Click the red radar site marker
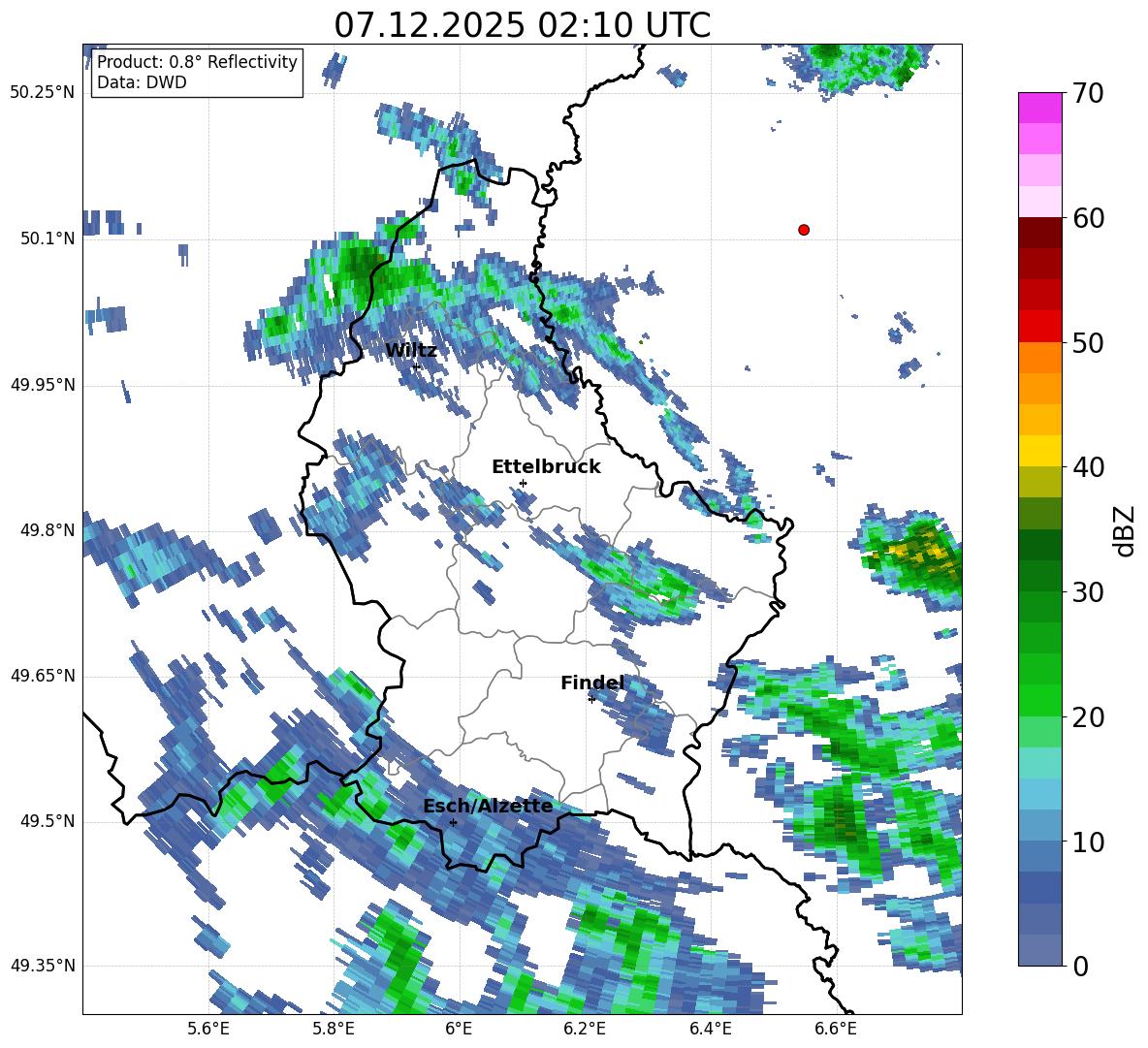 click(x=804, y=230)
